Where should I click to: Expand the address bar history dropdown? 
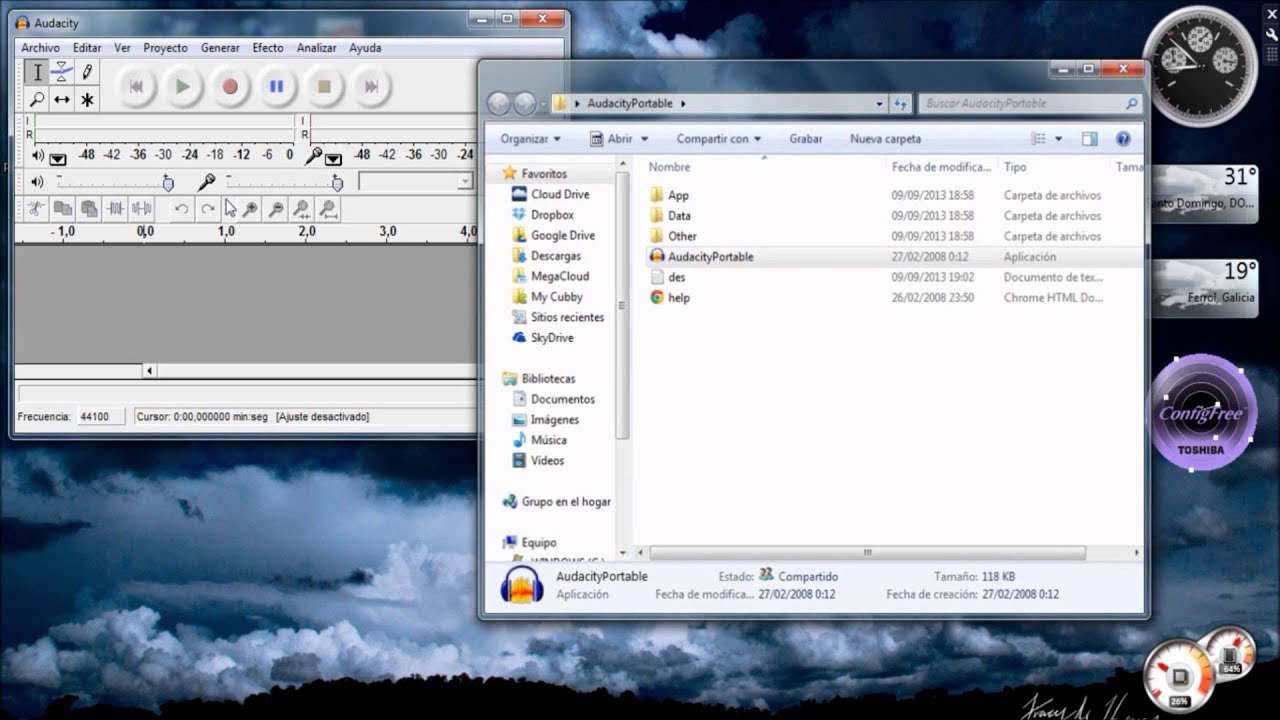(x=880, y=103)
